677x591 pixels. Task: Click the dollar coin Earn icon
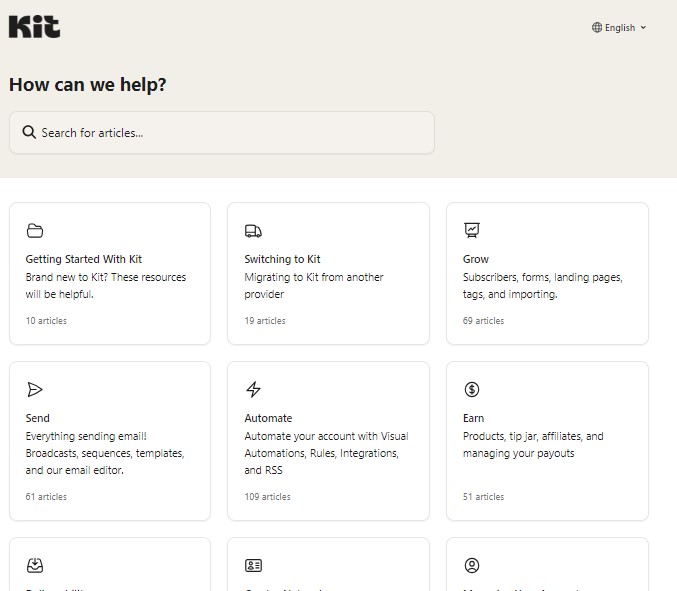[472, 389]
